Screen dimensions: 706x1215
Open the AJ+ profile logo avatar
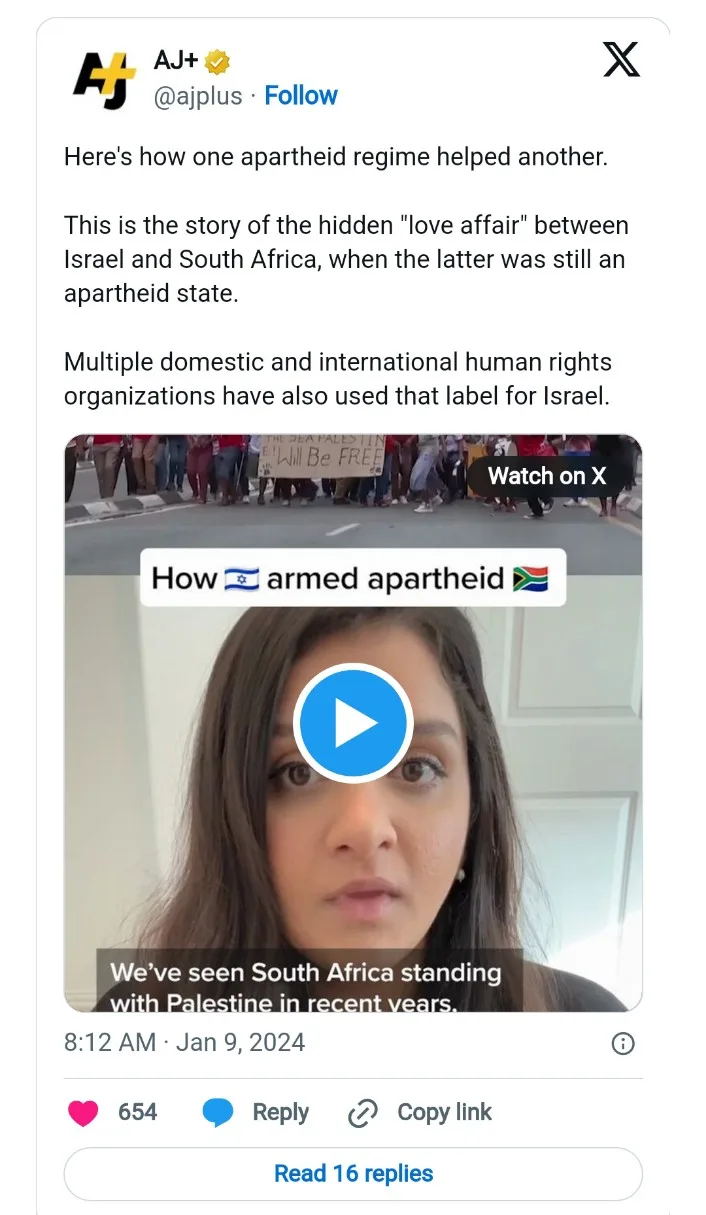(x=105, y=78)
